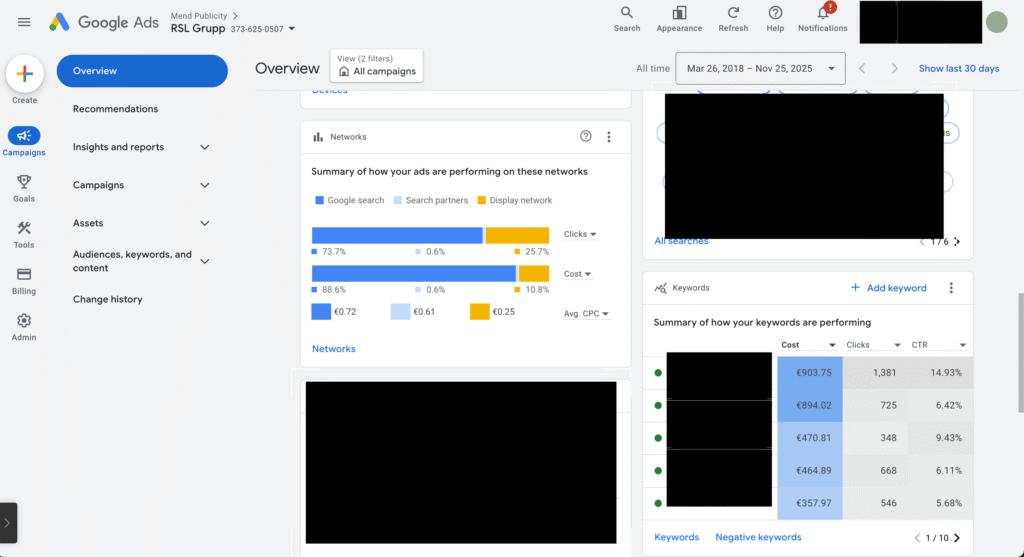
Task: Open Keywords card three-dot menu
Action: coord(951,288)
